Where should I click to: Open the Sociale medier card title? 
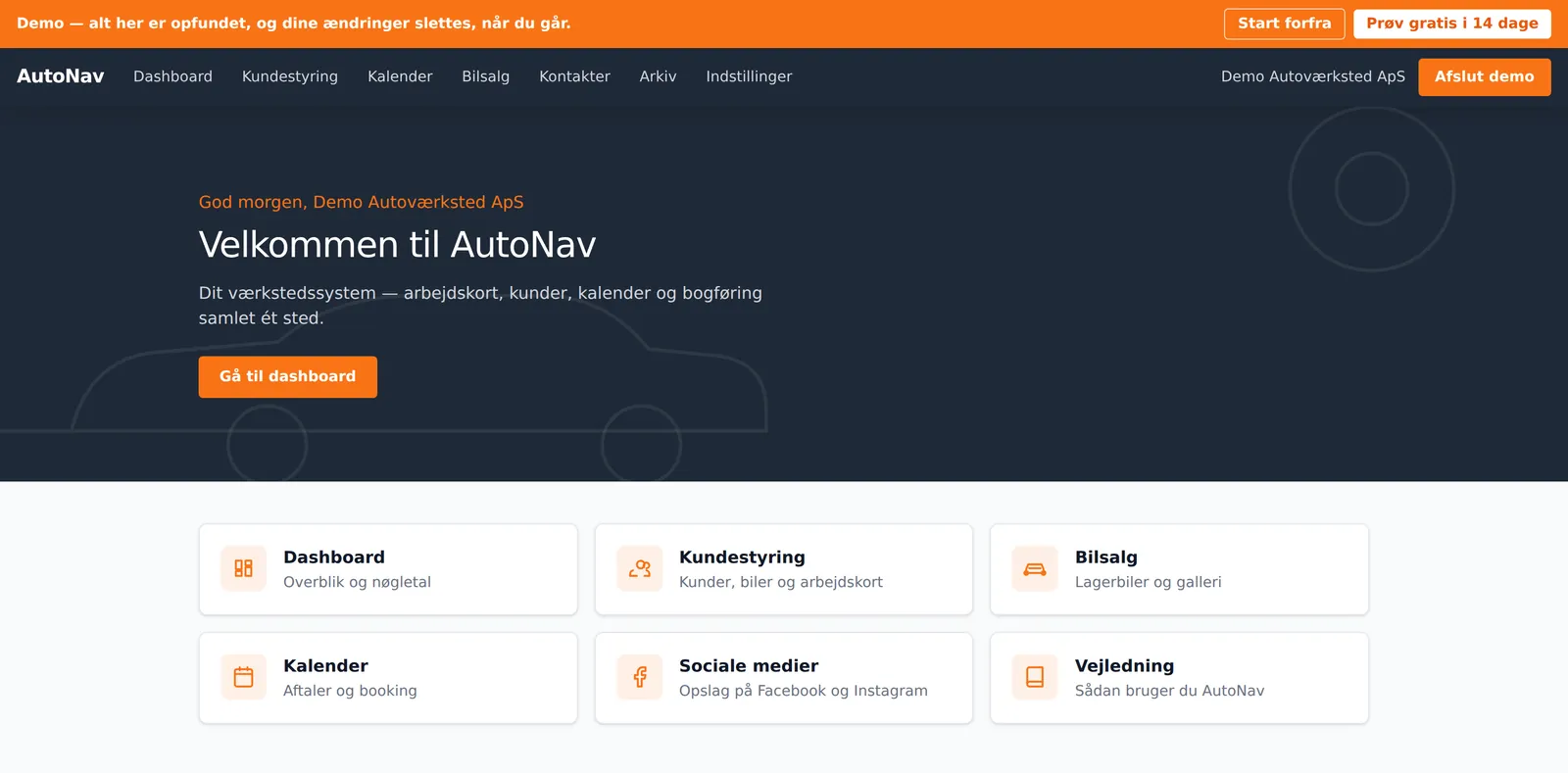pyautogui.click(x=749, y=665)
